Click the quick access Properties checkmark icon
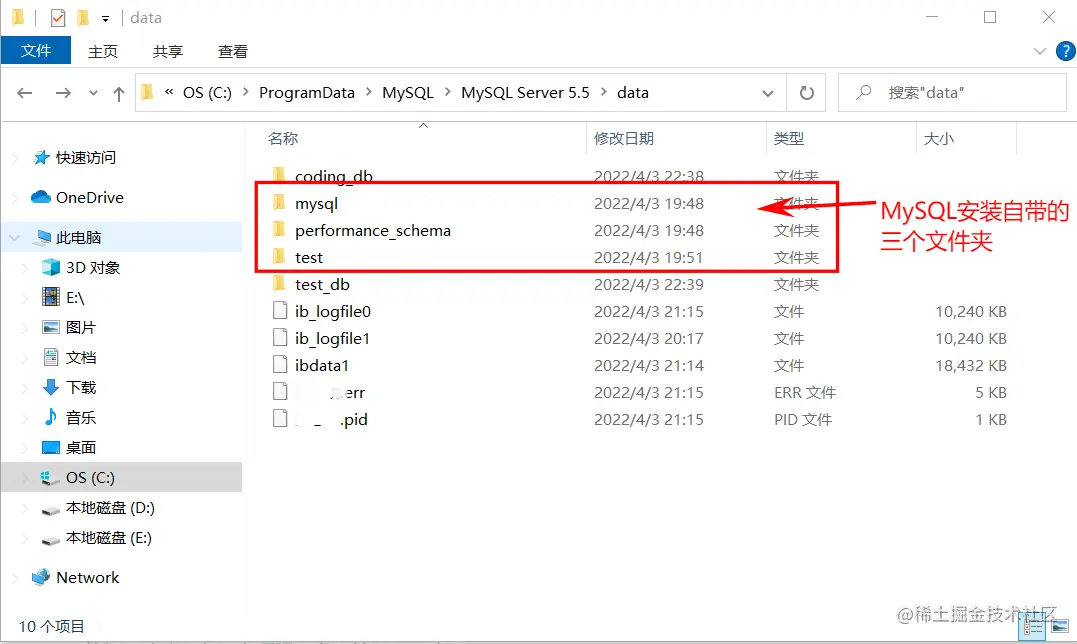1077x644 pixels. (58, 18)
